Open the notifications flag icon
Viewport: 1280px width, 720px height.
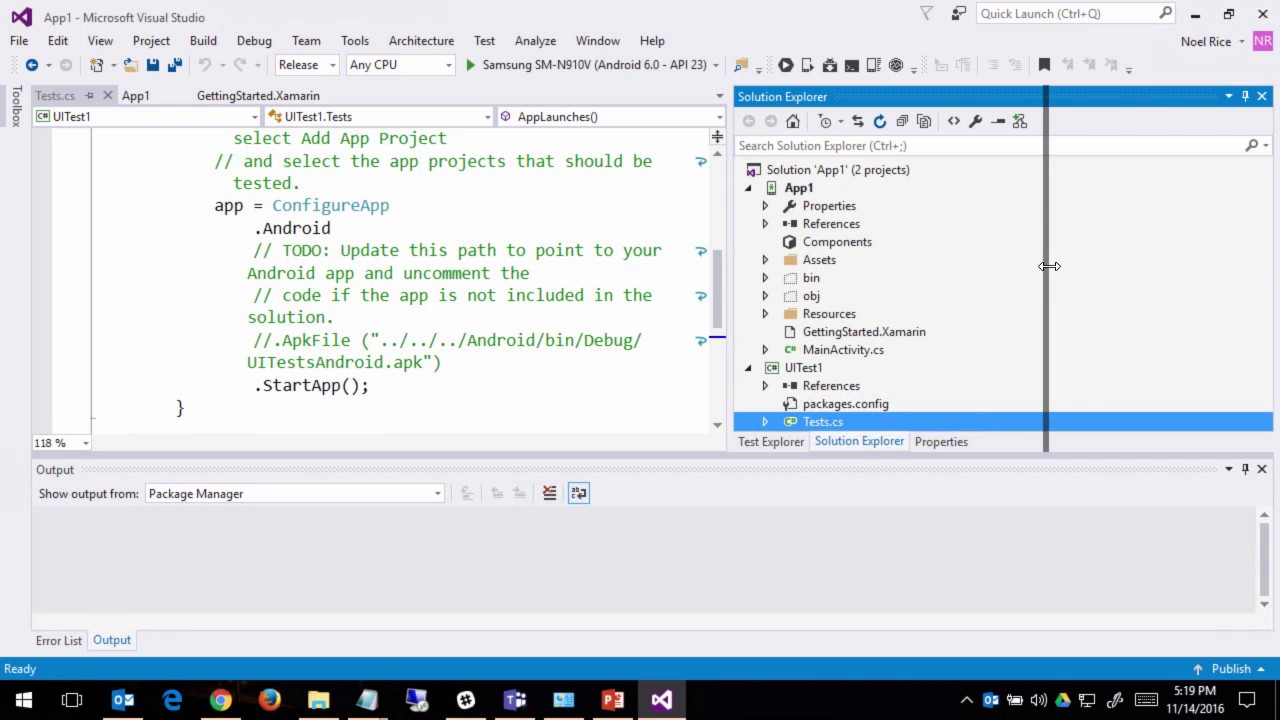[926, 14]
